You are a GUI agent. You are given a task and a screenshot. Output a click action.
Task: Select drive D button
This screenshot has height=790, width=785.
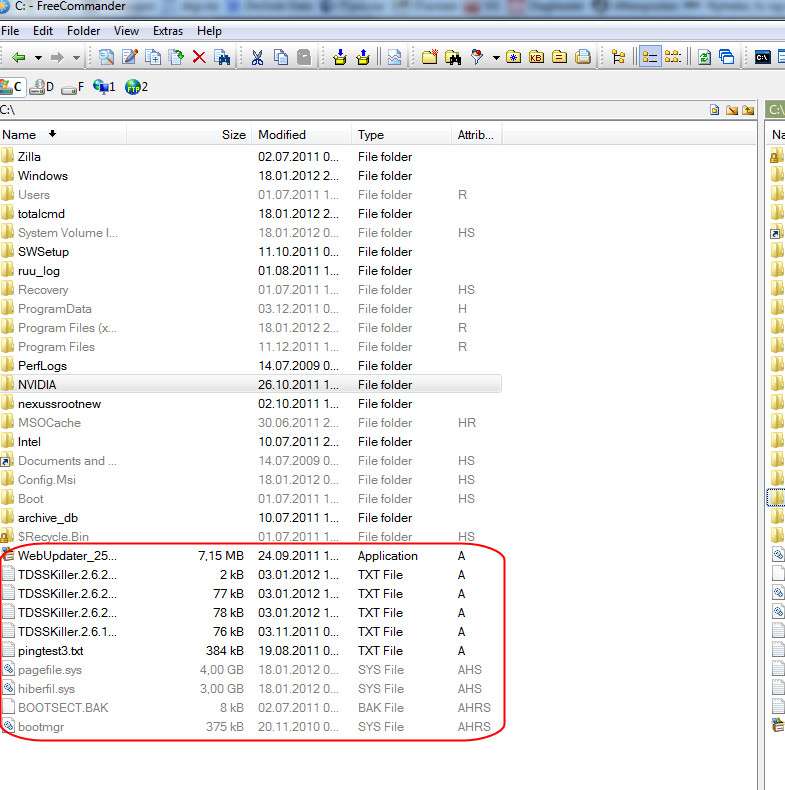click(x=41, y=87)
